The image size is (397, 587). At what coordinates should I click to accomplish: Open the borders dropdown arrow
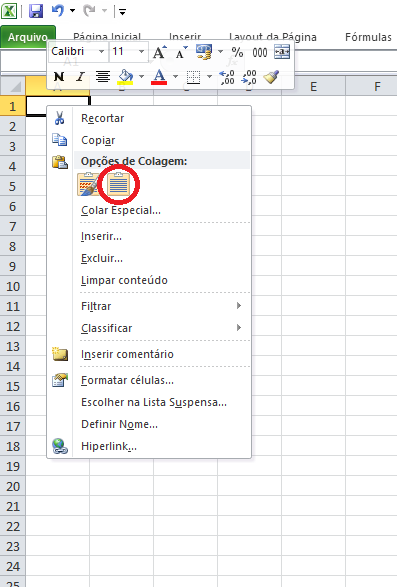click(x=209, y=76)
